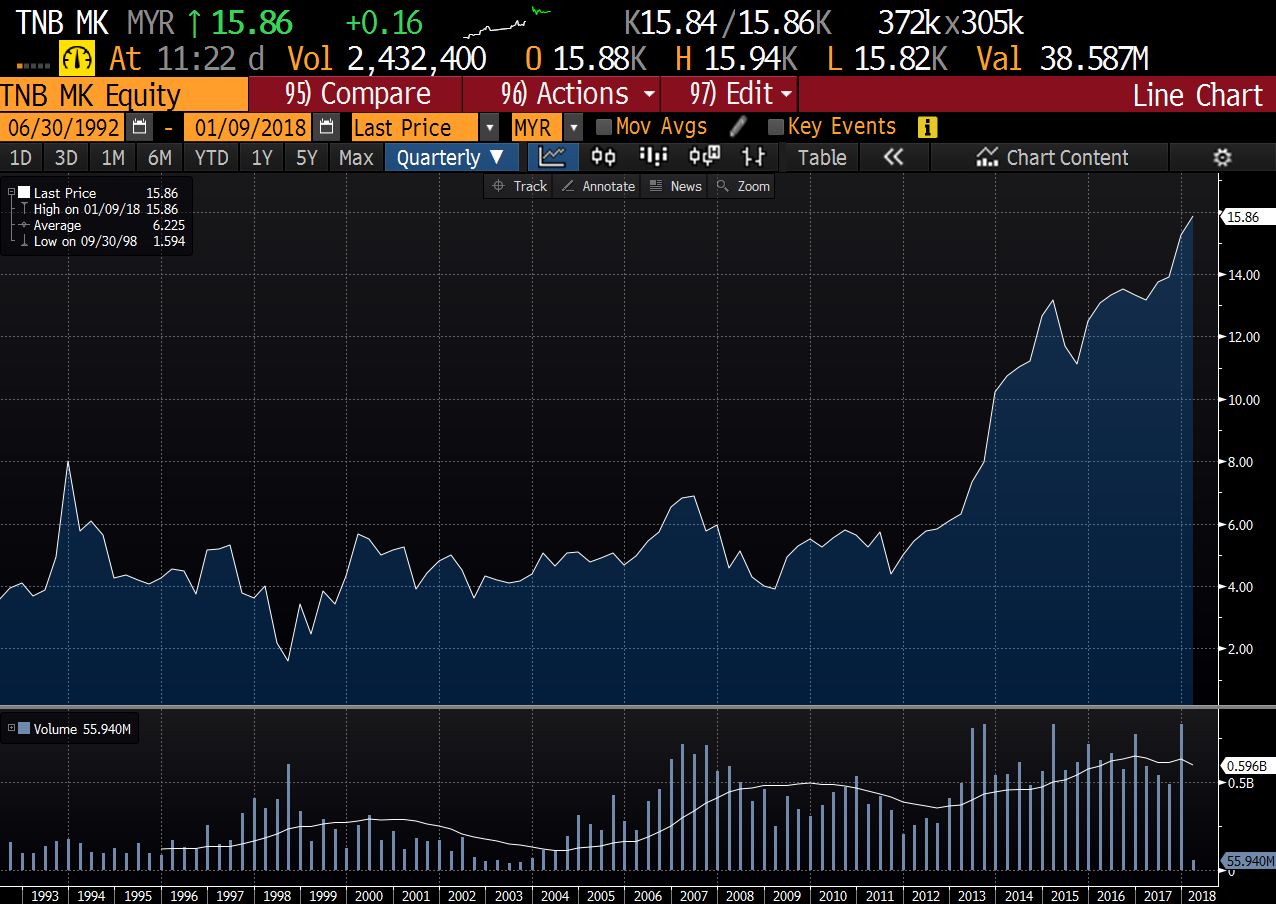Click the pencil edit icon beside Mov Avgs
Screen dimensions: 1276x904
[738, 127]
